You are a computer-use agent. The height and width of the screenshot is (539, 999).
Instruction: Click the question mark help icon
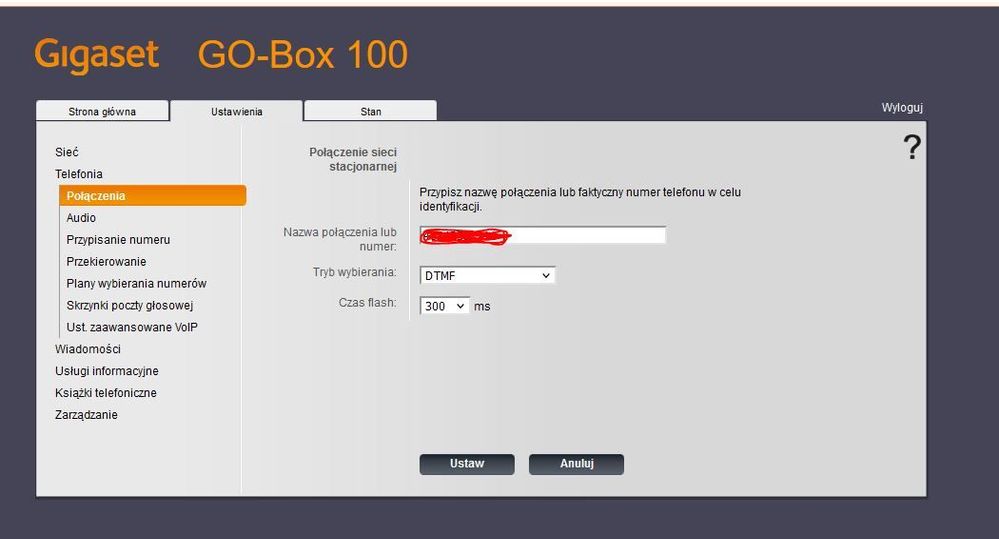click(911, 148)
